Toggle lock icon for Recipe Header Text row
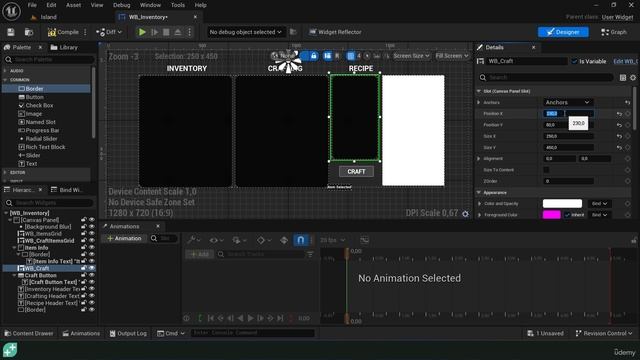Image resolution: width=640 pixels, height=360 pixels. coord(84,303)
